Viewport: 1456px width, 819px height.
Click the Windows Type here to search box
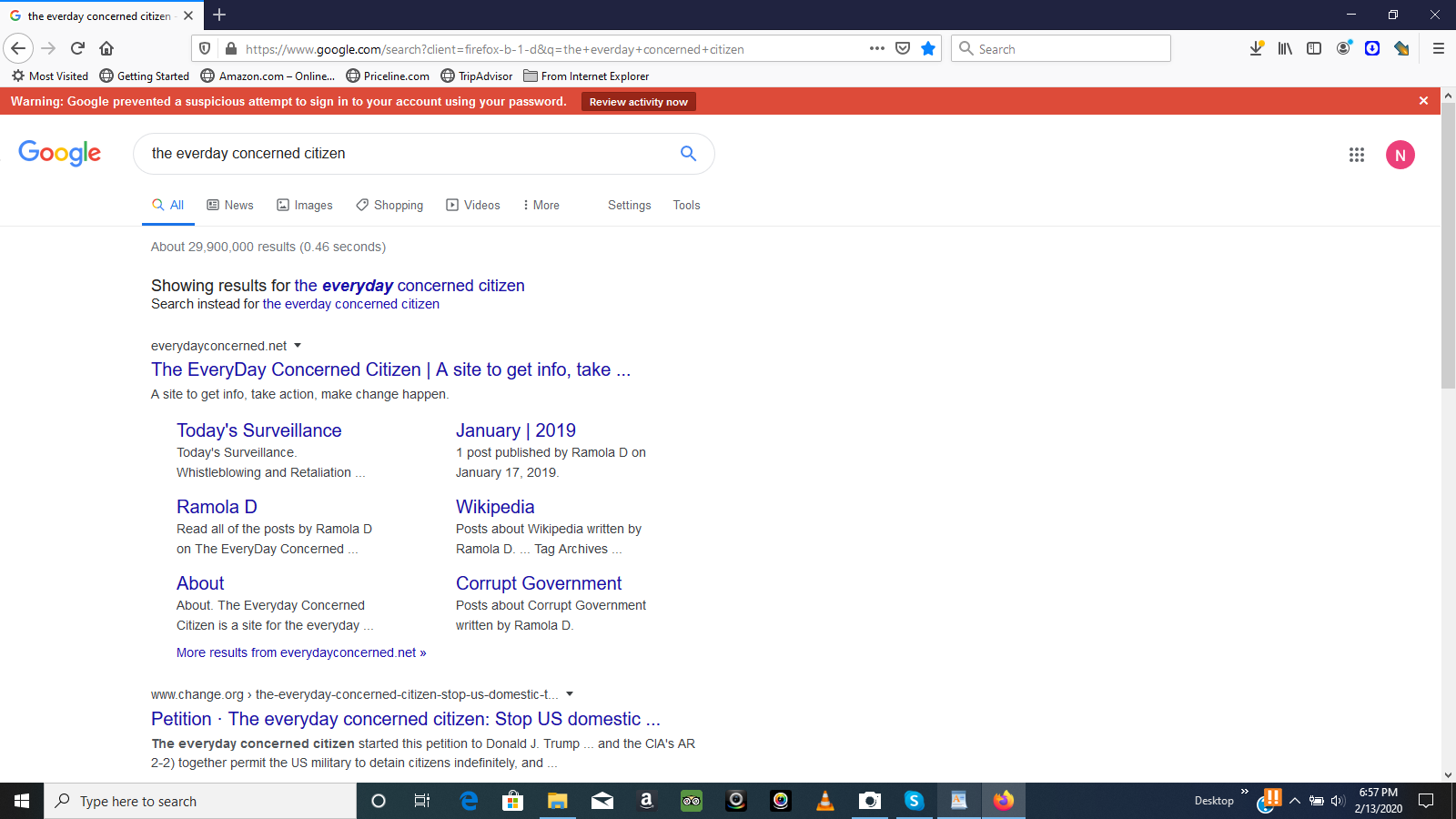[x=200, y=801]
